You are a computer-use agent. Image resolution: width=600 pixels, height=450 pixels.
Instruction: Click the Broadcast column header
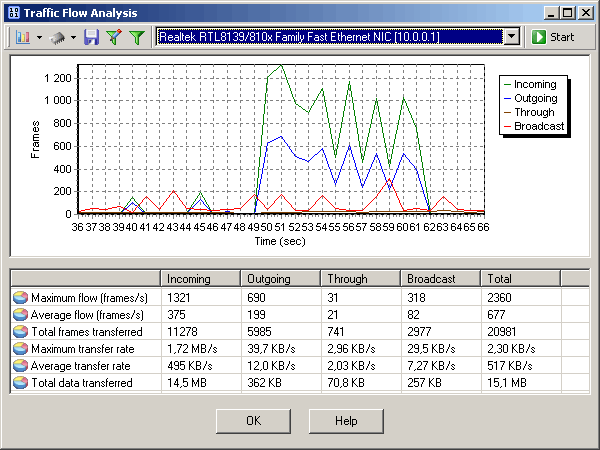[x=440, y=279]
